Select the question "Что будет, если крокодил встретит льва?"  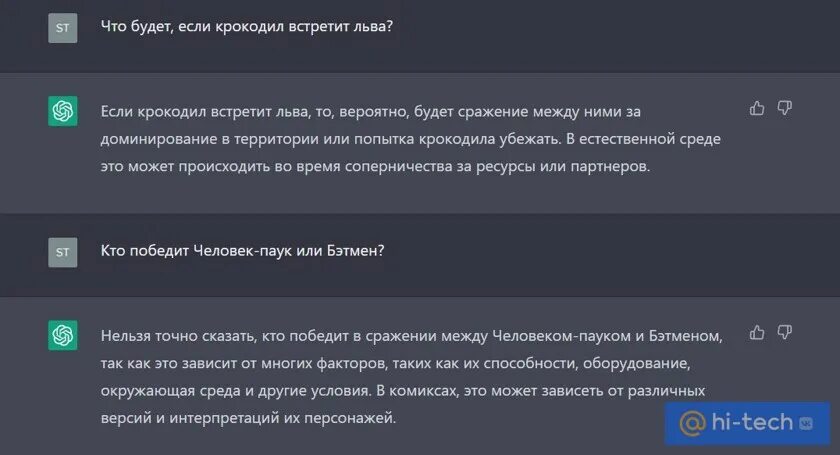(x=247, y=27)
